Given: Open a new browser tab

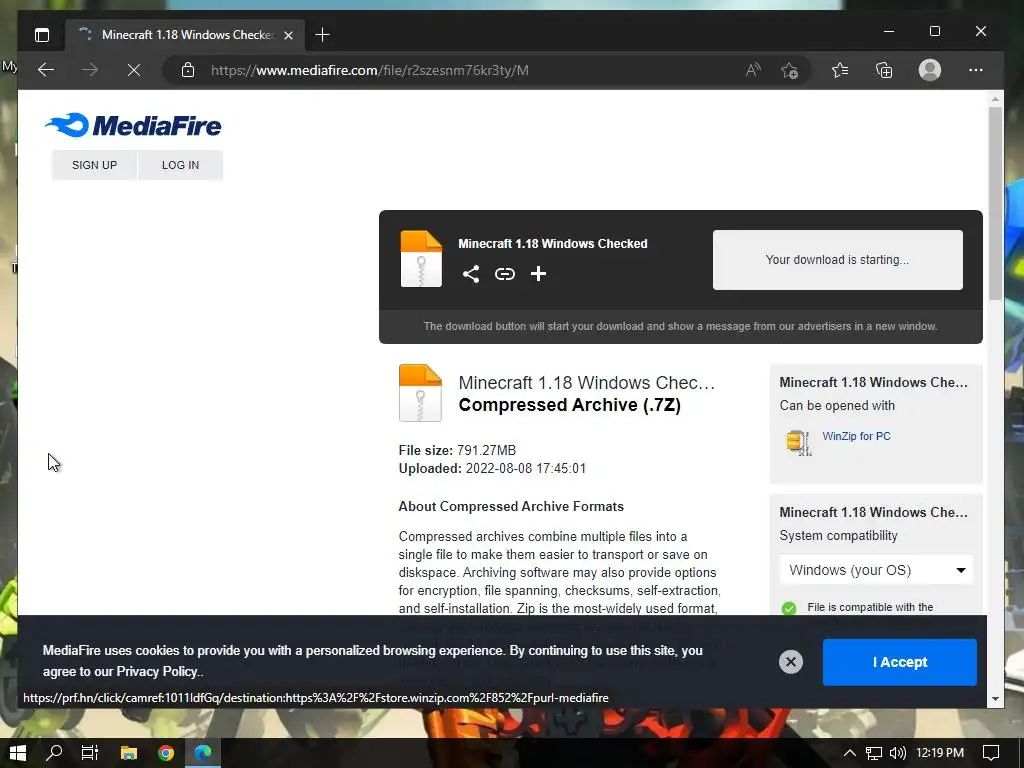Looking at the screenshot, I should point(322,35).
